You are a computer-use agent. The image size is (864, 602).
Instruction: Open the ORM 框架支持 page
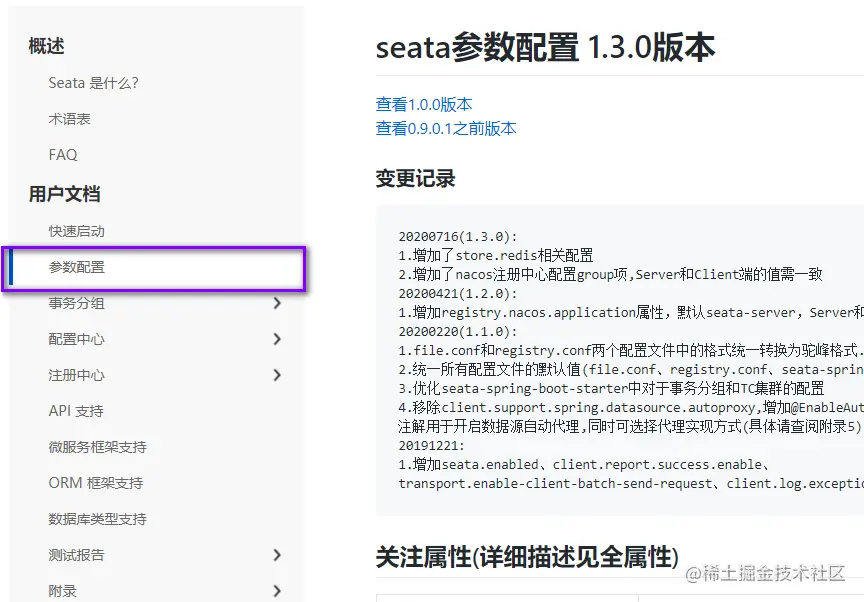click(96, 483)
